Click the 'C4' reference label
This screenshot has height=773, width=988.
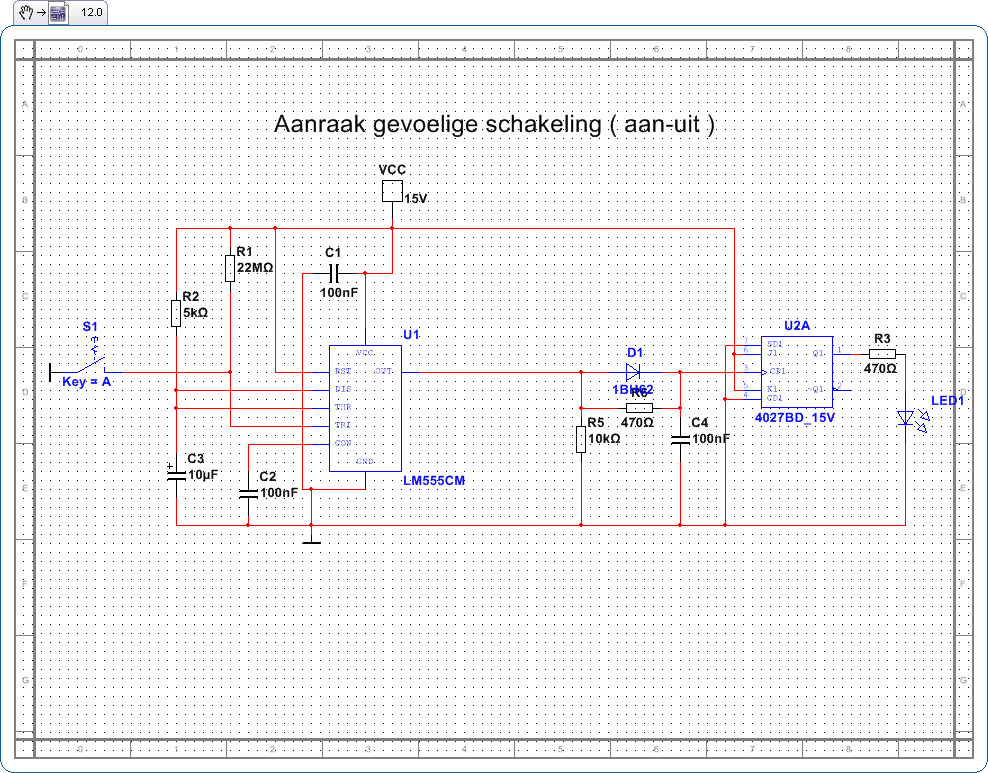coord(699,422)
